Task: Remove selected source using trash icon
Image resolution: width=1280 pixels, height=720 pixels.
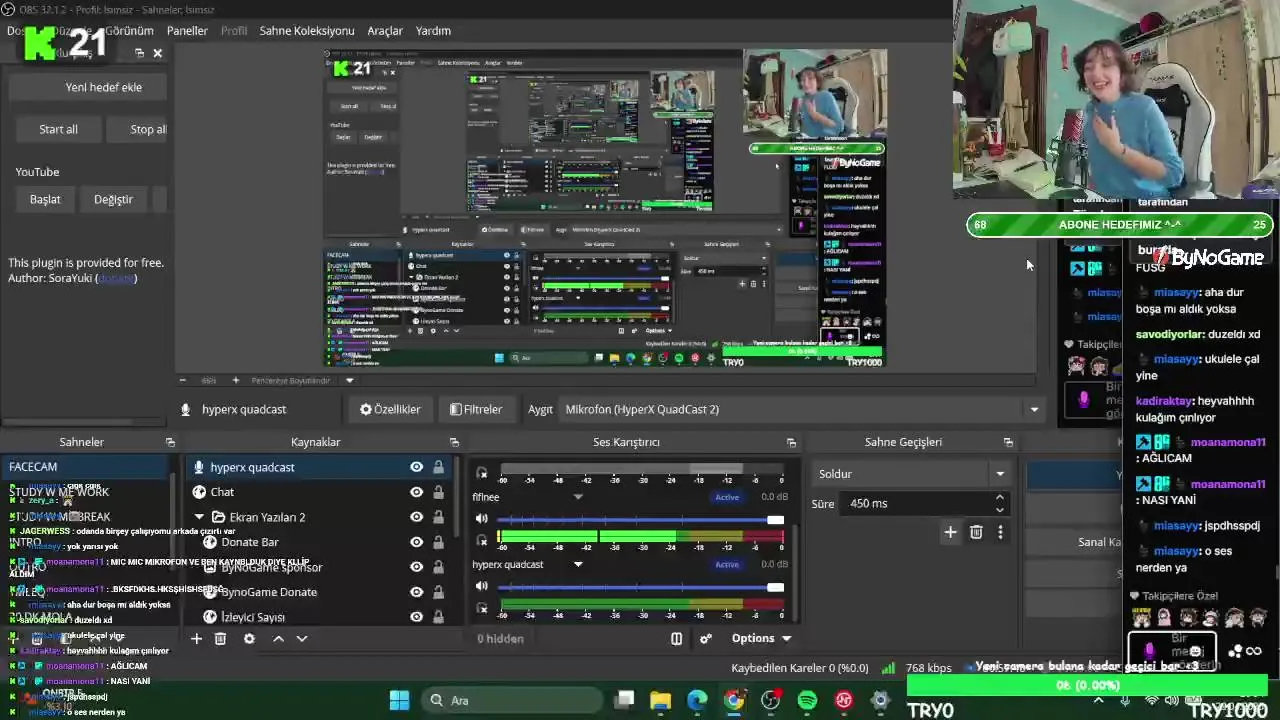Action: tap(221, 638)
